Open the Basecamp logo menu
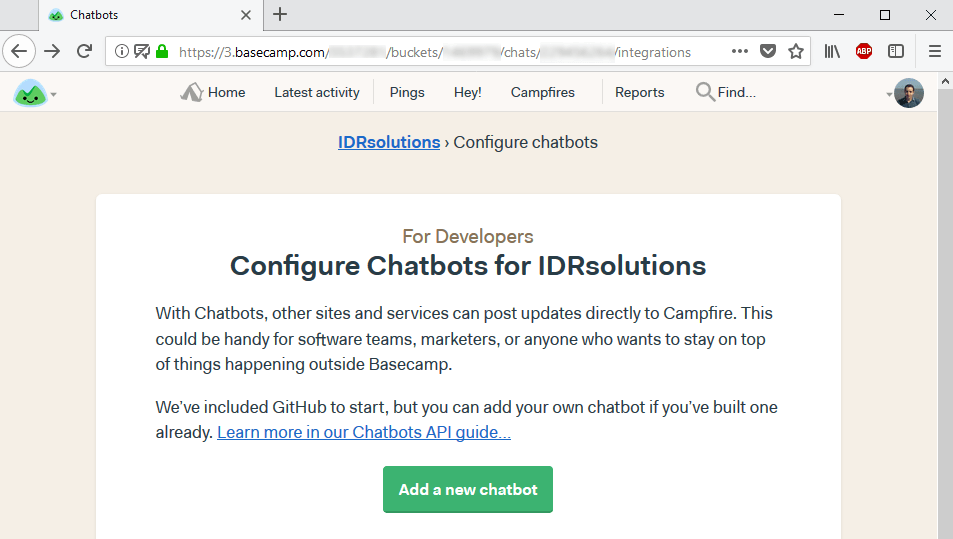 pos(35,93)
